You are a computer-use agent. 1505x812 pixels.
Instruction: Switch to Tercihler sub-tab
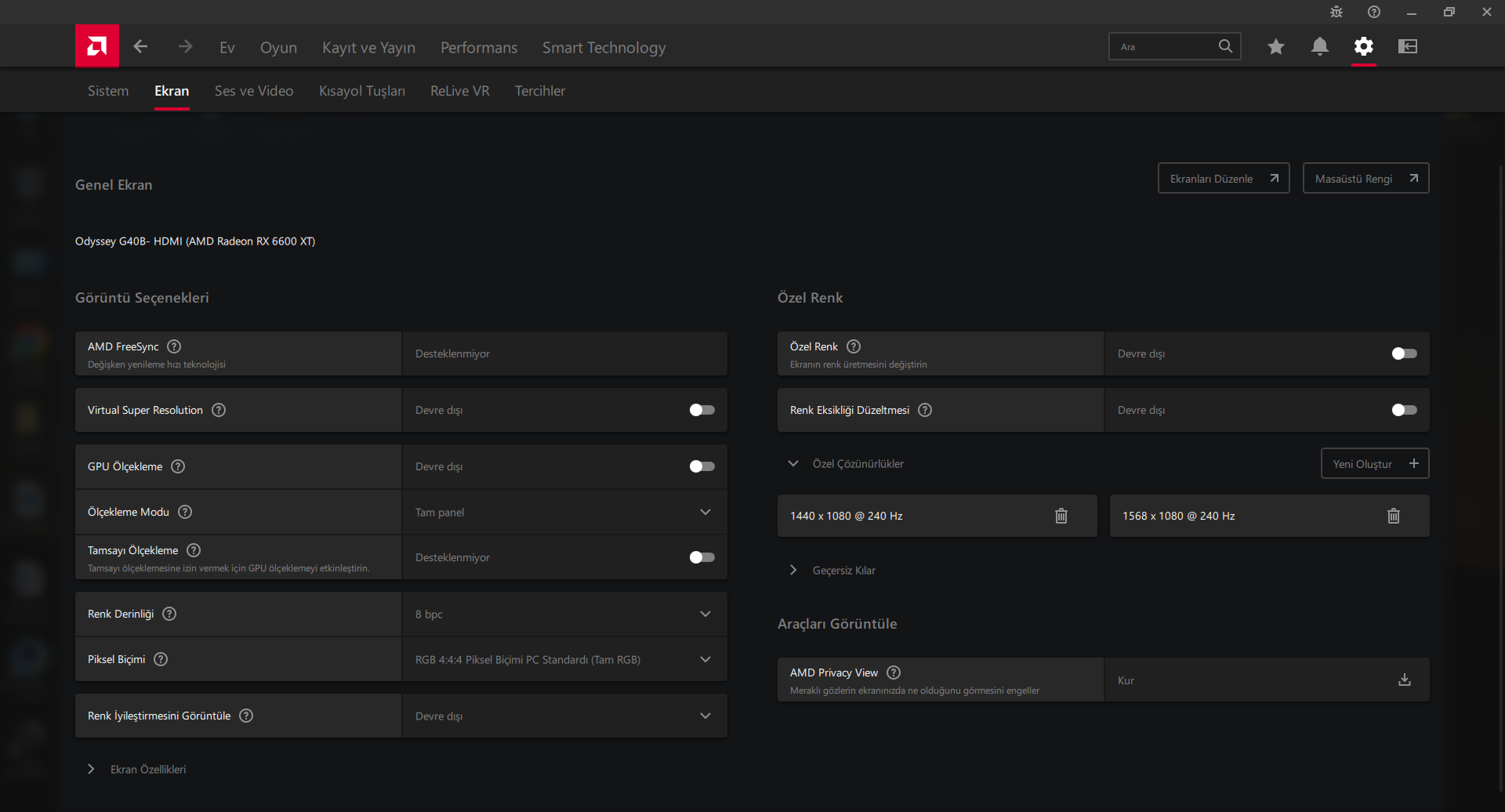coord(540,91)
